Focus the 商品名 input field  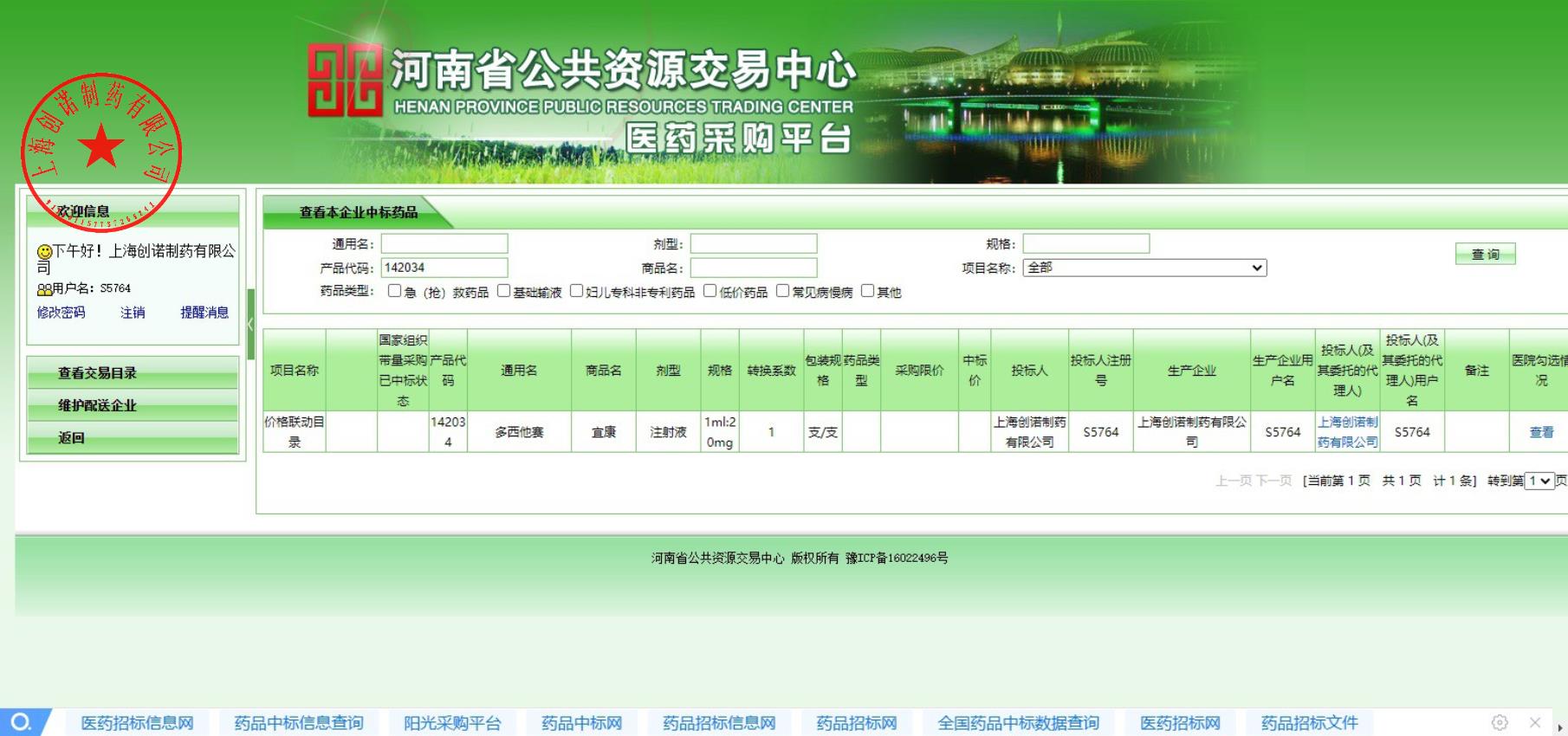coord(754,268)
